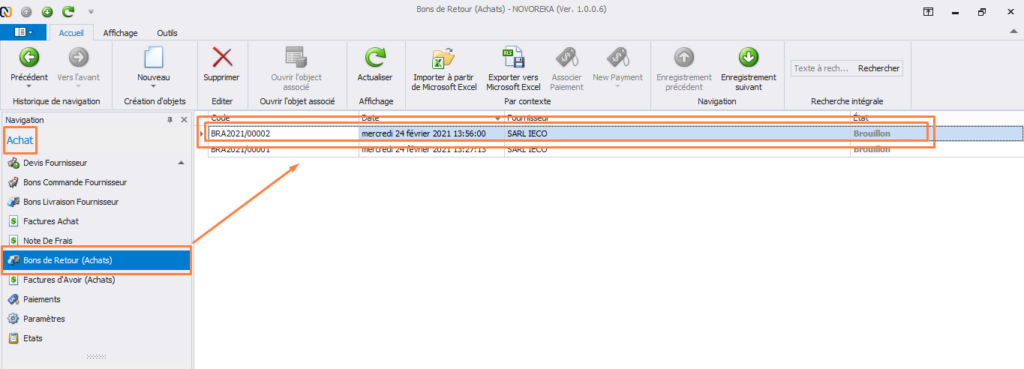Click the navigation panel overflow dots grip
This screenshot has height=369, width=1024.
96,357
